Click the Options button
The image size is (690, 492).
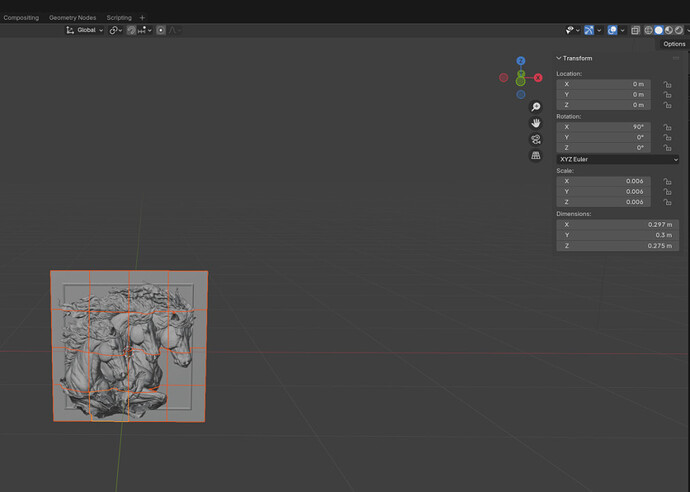(x=674, y=44)
